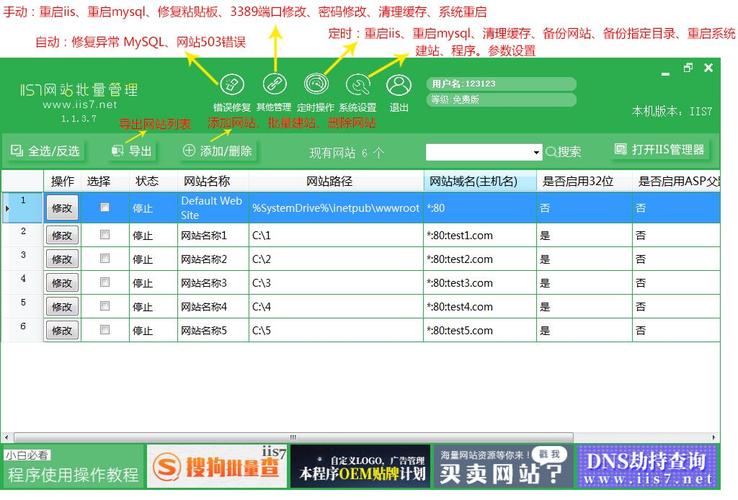Image resolution: width=738 pixels, height=500 pixels.
Task: Click the www.iis7.net logo link
Action: pyautogui.click(x=80, y=105)
